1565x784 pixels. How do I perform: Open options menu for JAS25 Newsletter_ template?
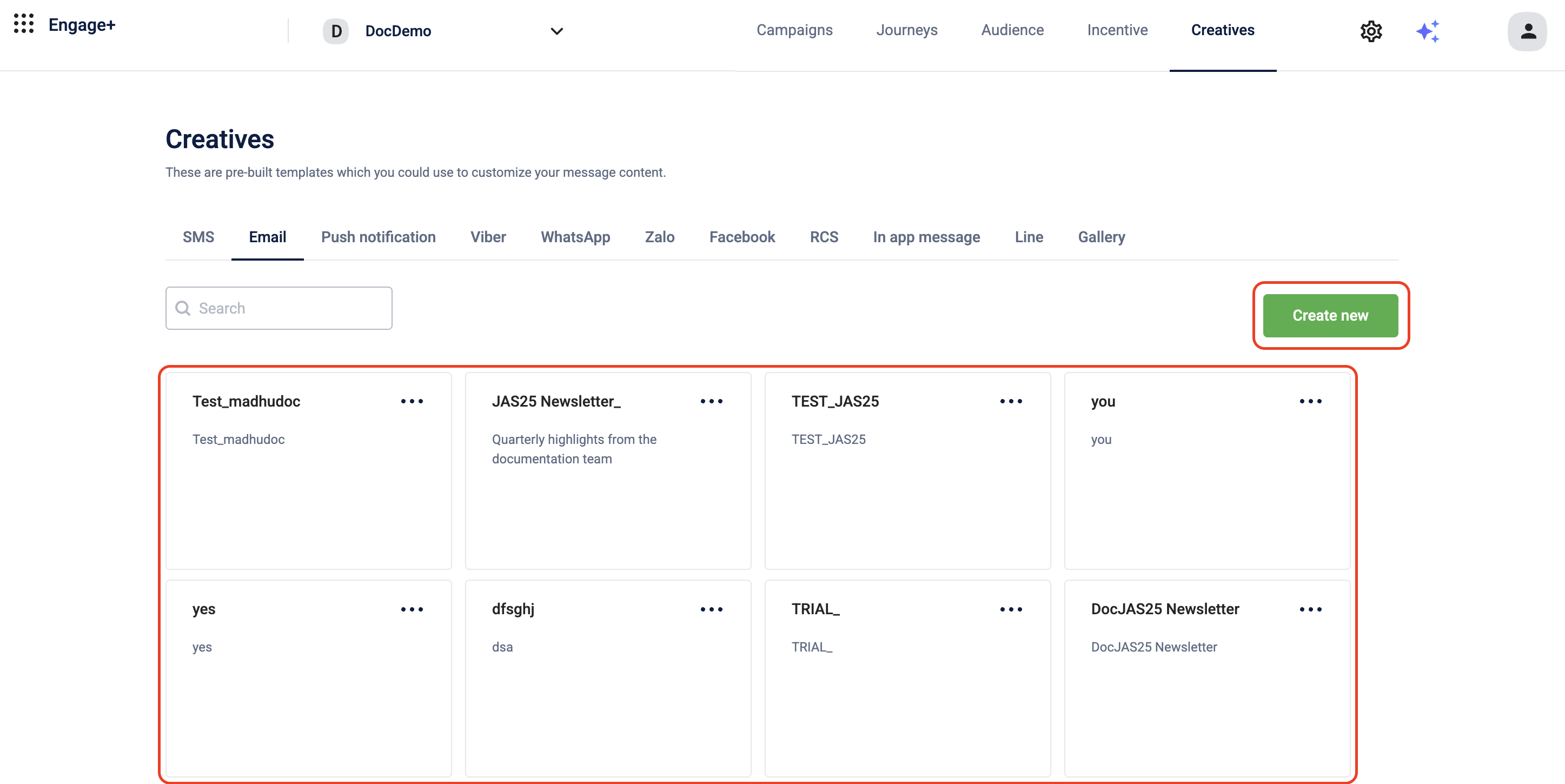tap(711, 401)
